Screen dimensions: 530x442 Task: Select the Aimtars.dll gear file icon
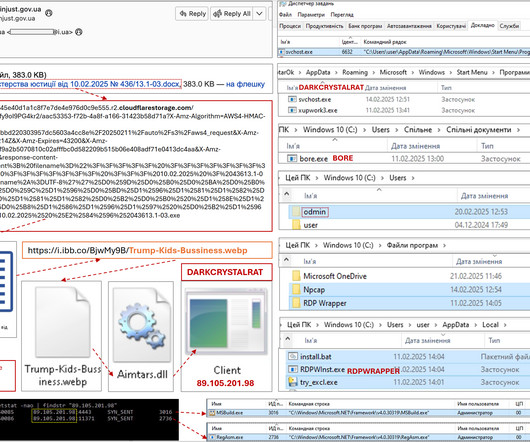pyautogui.click(x=142, y=325)
